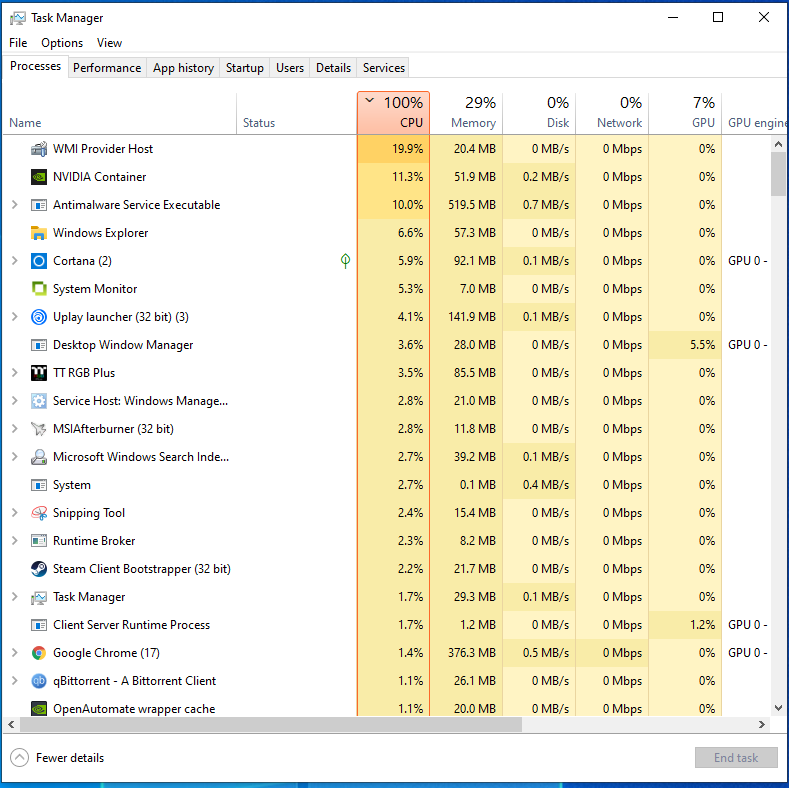This screenshot has height=788, width=789.
Task: Sort by the Name column header
Action: click(120, 113)
